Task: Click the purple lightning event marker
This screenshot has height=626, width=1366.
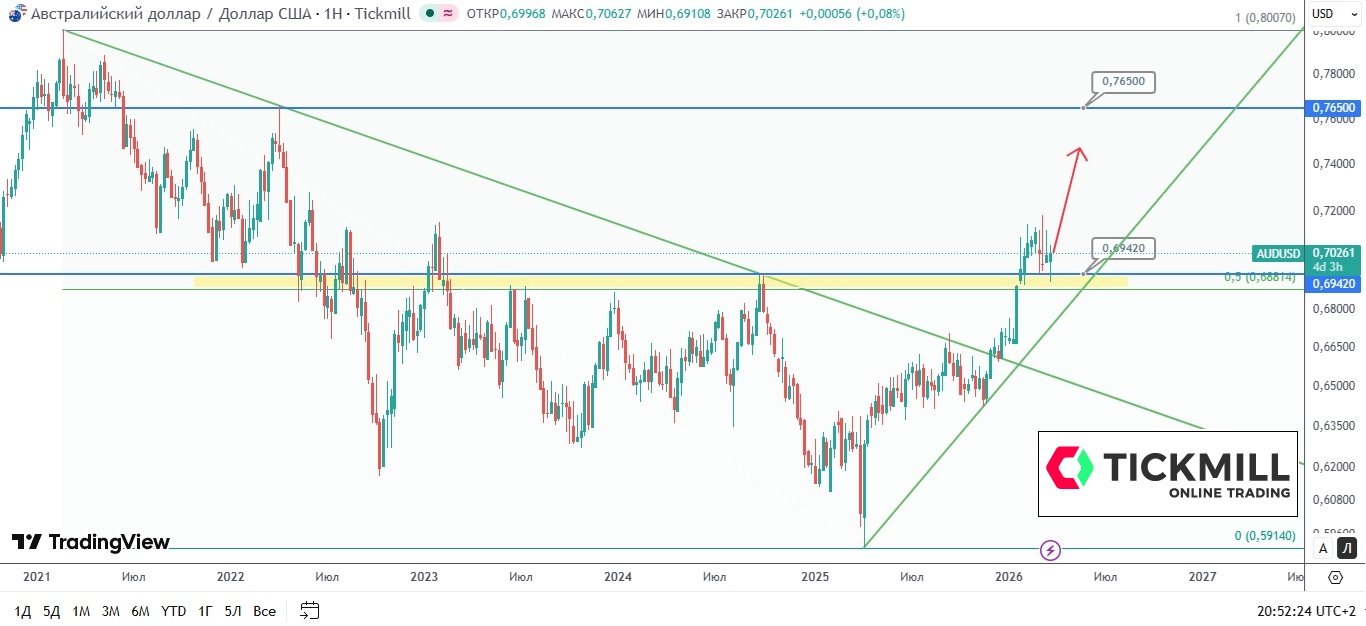Action: (x=1050, y=550)
